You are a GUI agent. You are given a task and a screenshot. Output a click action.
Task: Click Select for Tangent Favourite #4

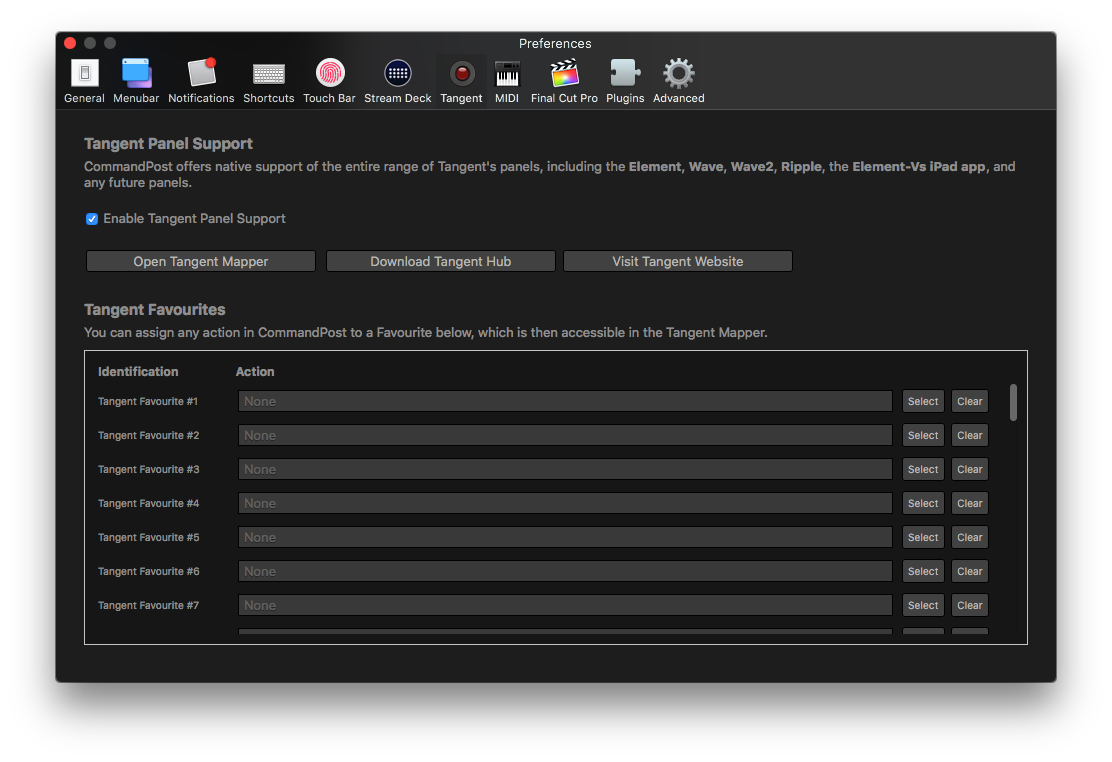click(923, 504)
